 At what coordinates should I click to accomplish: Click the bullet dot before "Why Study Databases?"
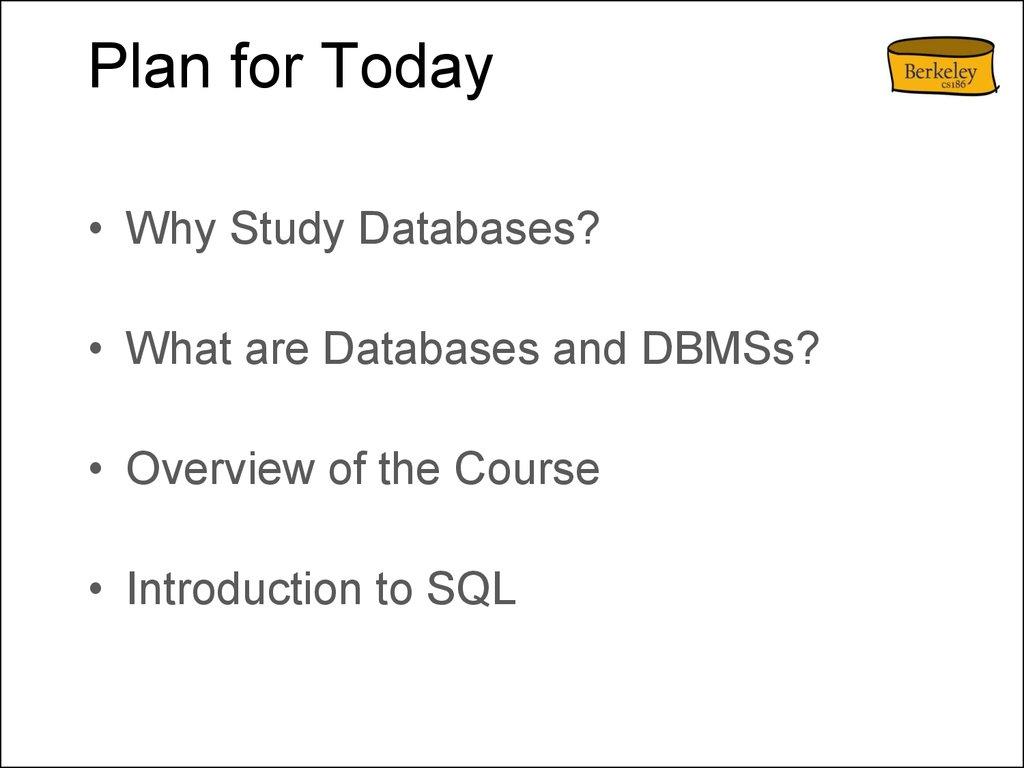[95, 231]
